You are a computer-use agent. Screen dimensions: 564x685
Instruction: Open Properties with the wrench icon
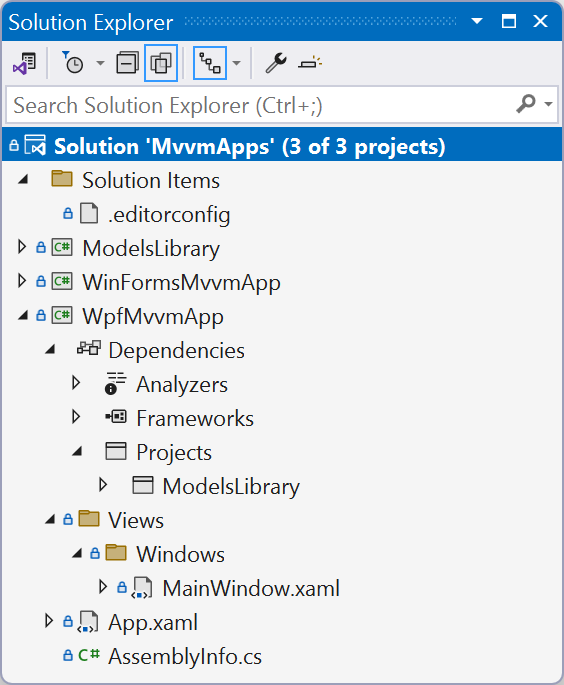click(x=276, y=63)
